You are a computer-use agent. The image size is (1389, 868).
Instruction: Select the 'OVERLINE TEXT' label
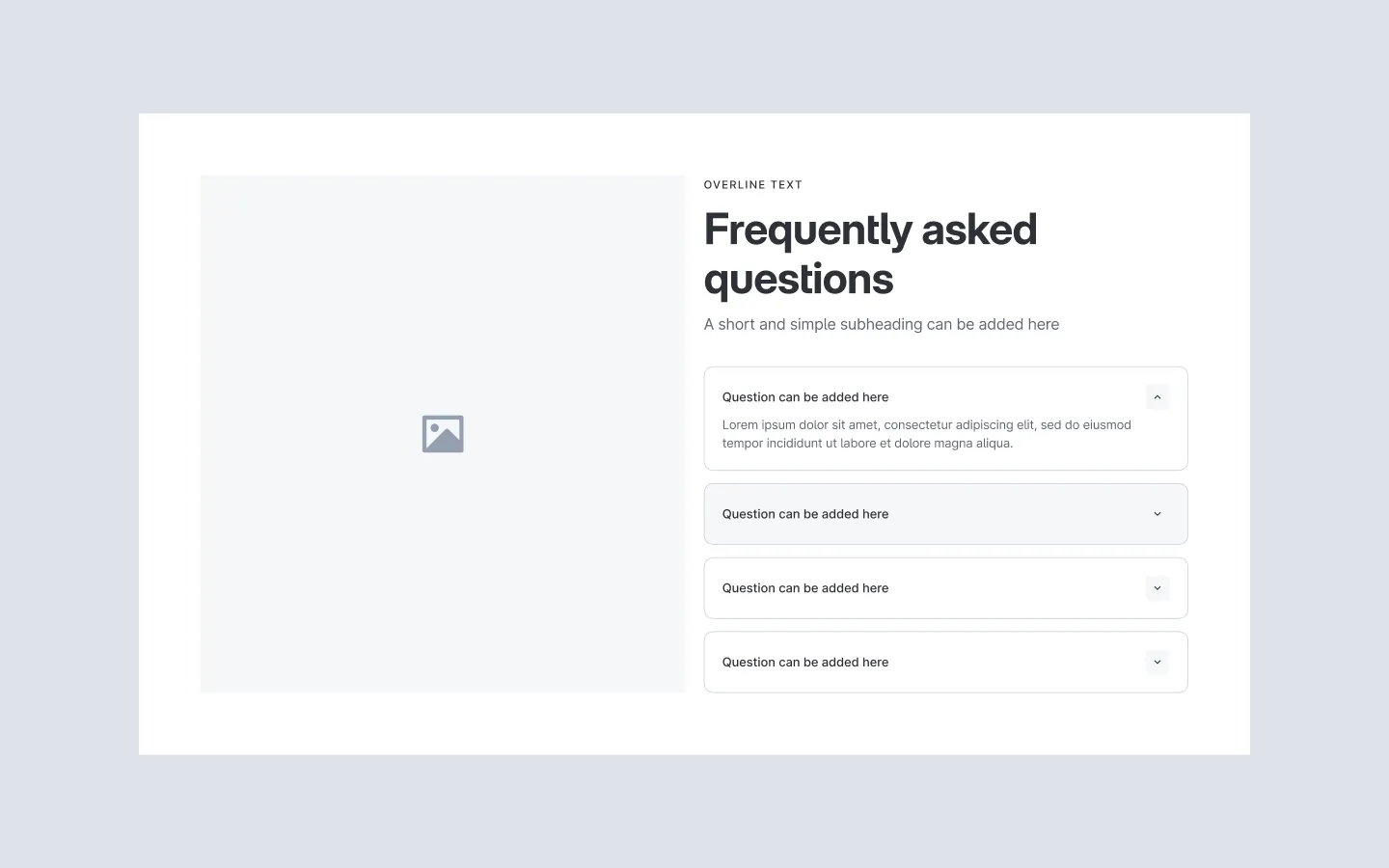(x=752, y=184)
